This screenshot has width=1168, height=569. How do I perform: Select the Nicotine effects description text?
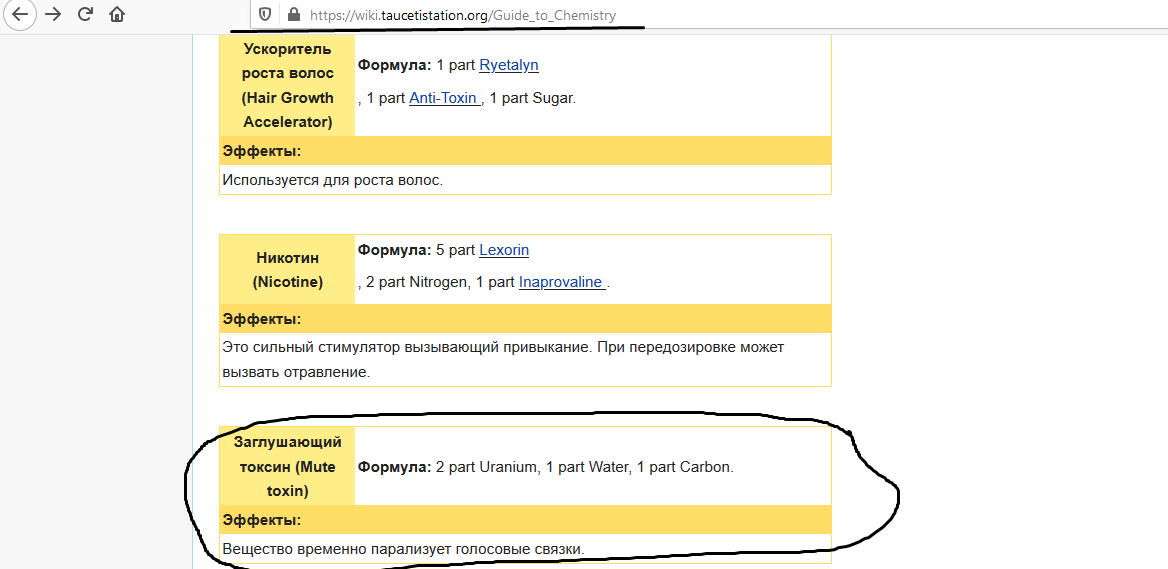click(504, 360)
